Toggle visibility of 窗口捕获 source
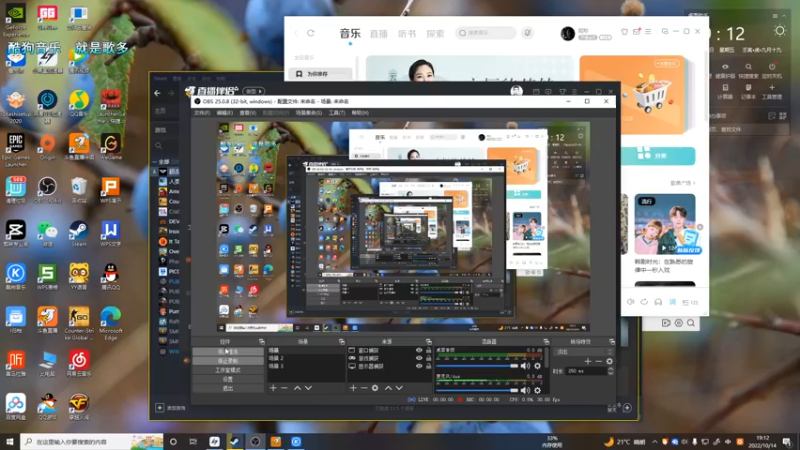Image resolution: width=800 pixels, height=450 pixels. click(419, 351)
